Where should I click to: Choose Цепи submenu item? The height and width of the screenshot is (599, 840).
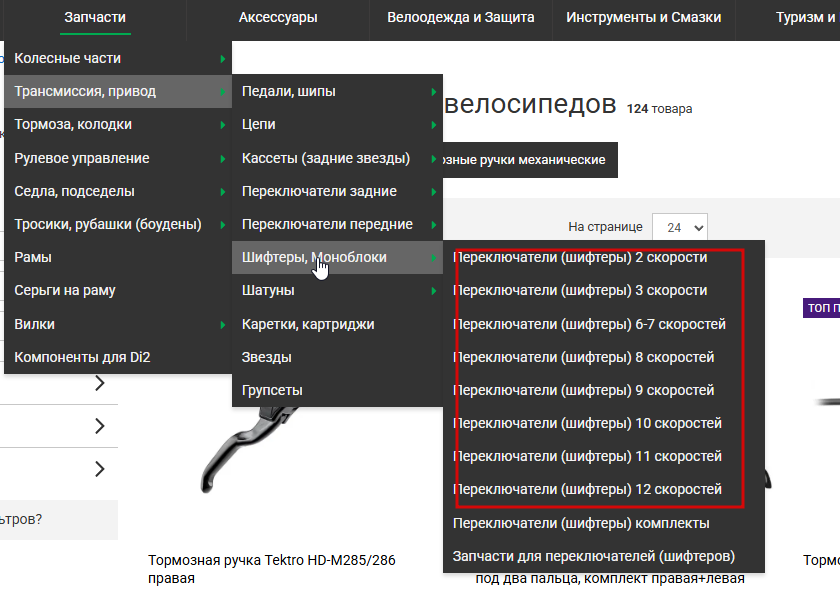[x=338, y=124]
